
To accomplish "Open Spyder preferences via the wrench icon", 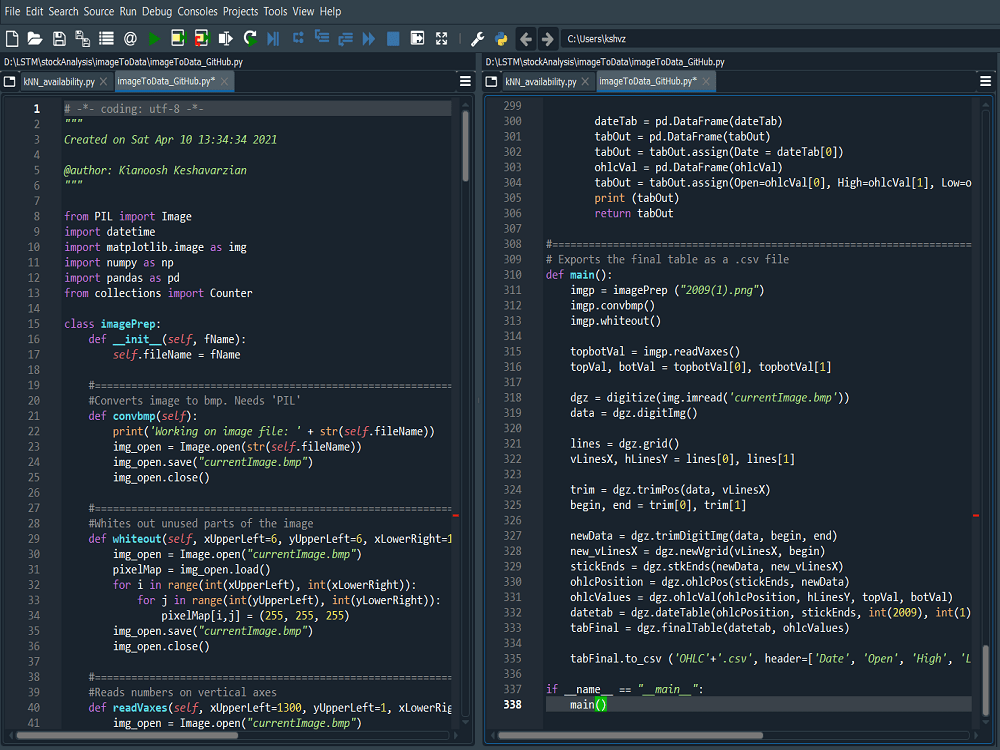I will point(476,38).
